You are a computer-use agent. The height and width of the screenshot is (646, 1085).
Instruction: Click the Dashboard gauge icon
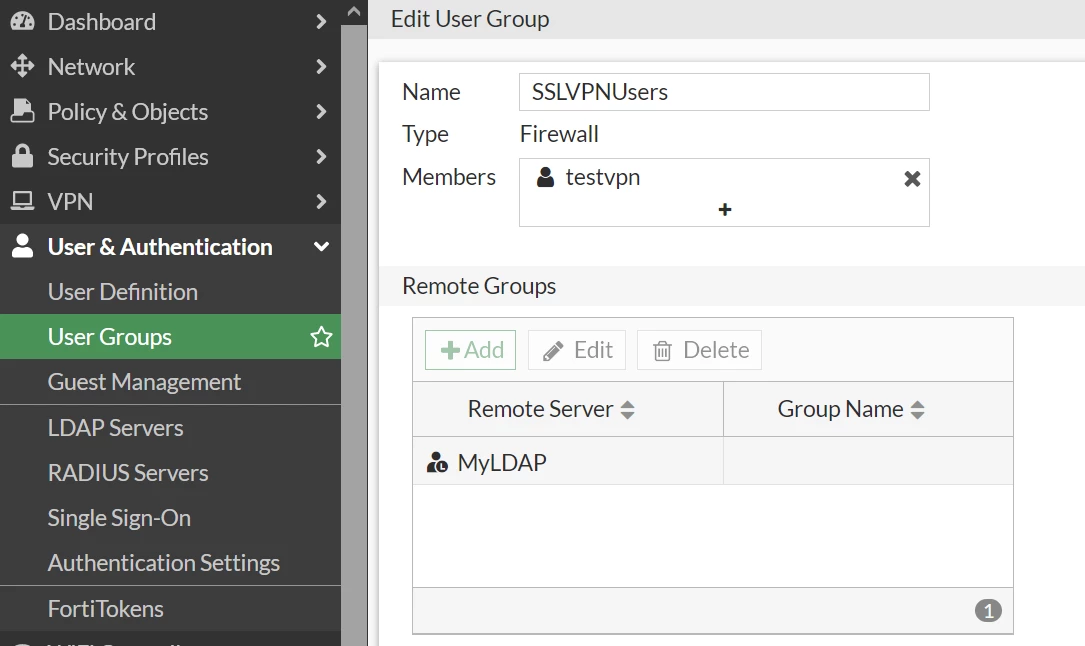22,21
